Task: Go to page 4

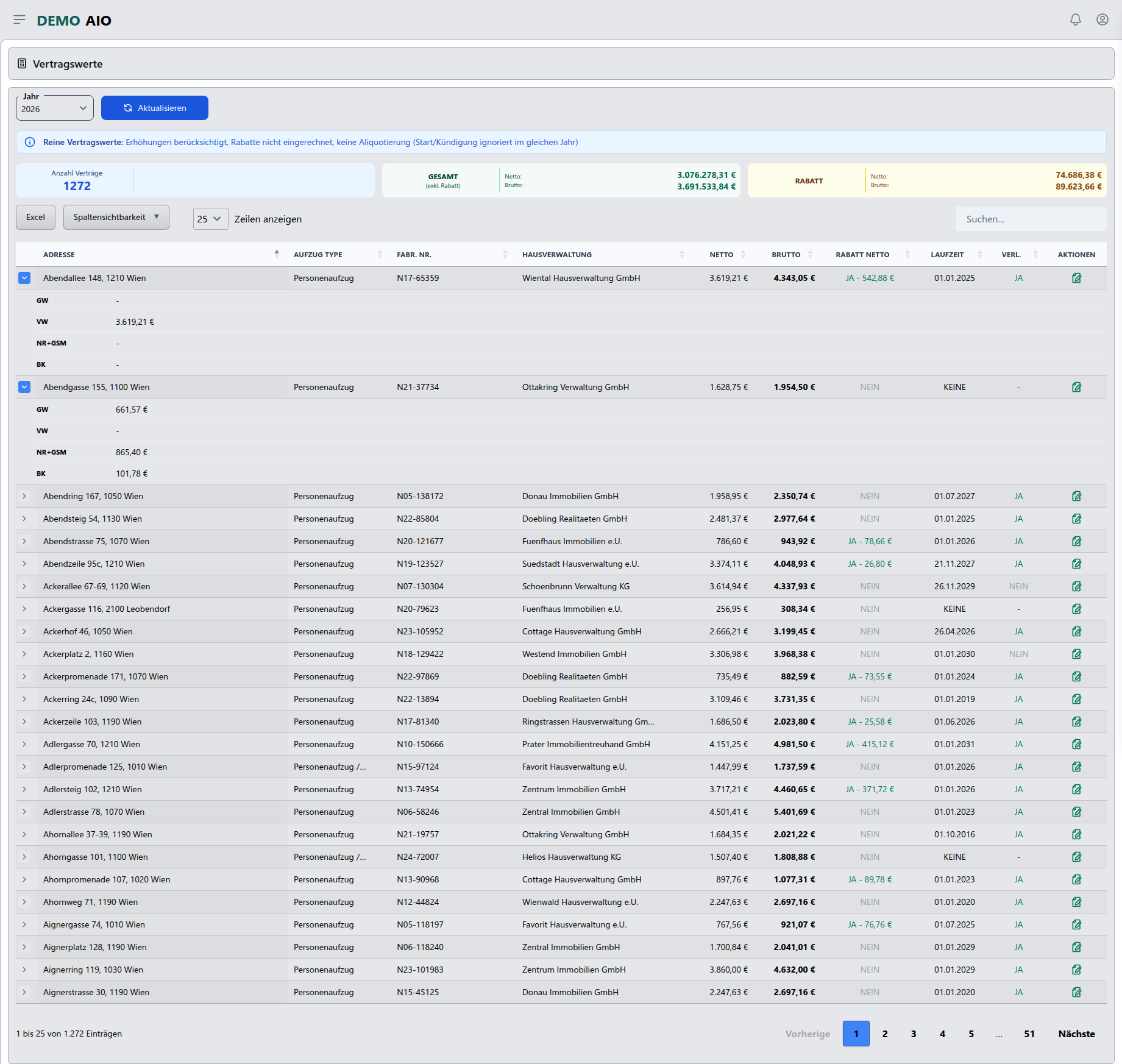Action: pyautogui.click(x=942, y=1034)
